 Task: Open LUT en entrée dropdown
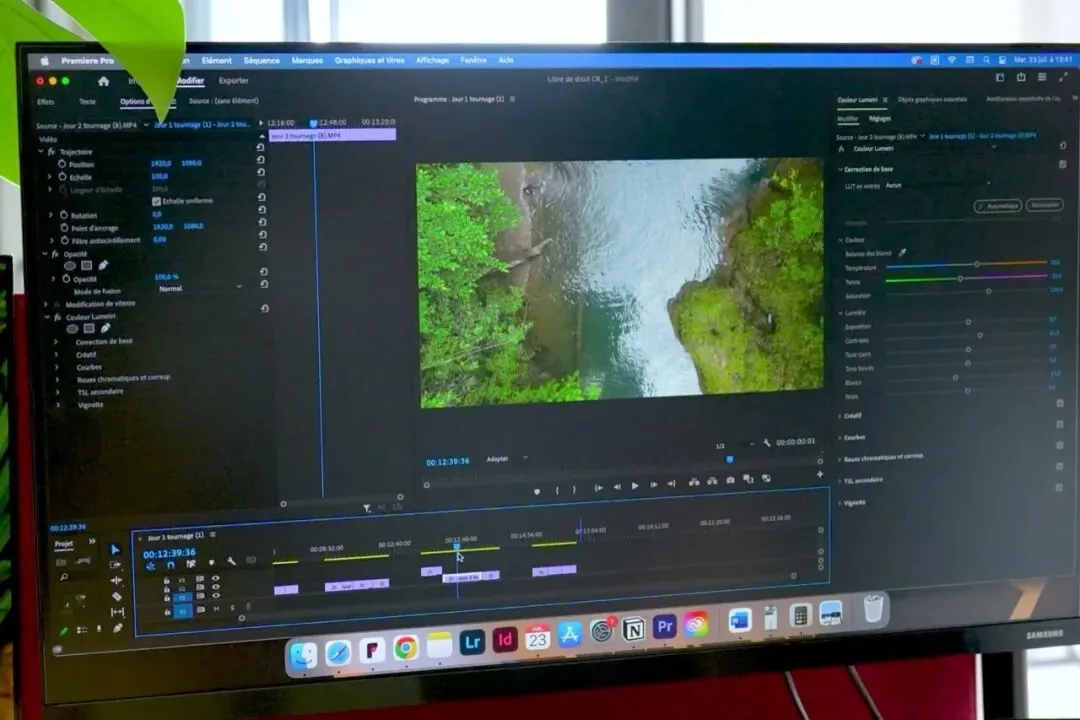pos(938,185)
